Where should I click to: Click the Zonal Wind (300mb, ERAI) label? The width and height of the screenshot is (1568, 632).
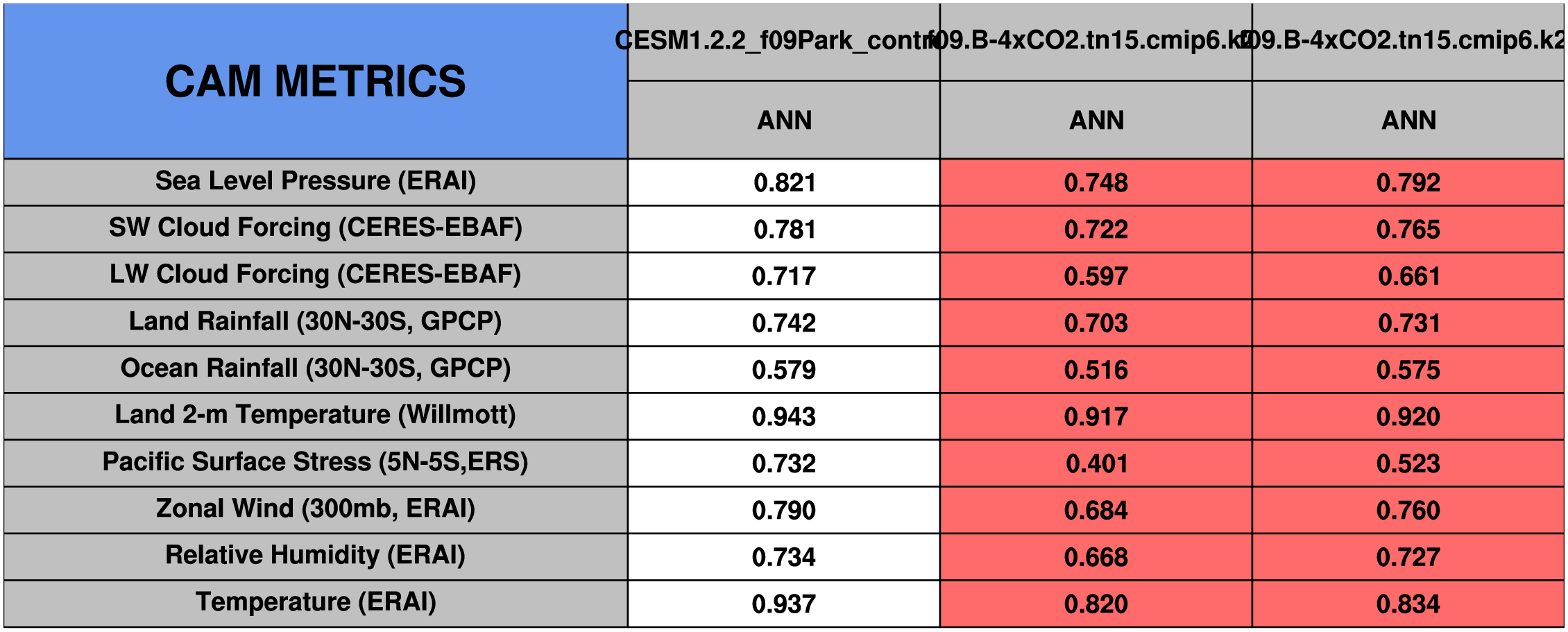[x=316, y=509]
